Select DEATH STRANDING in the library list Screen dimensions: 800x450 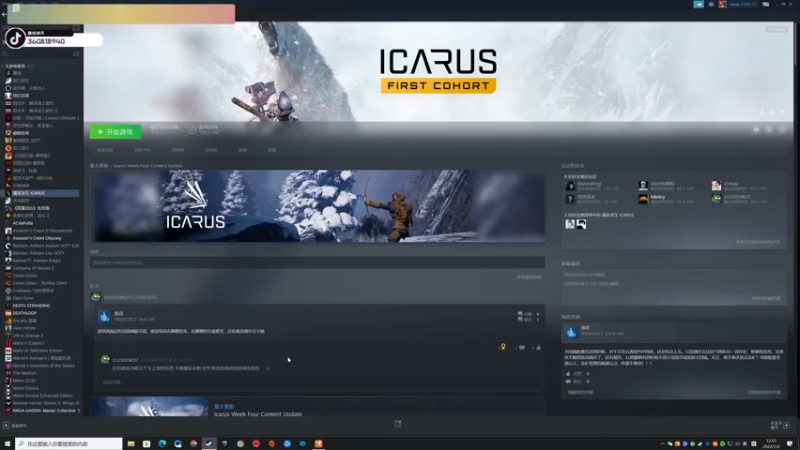point(31,306)
